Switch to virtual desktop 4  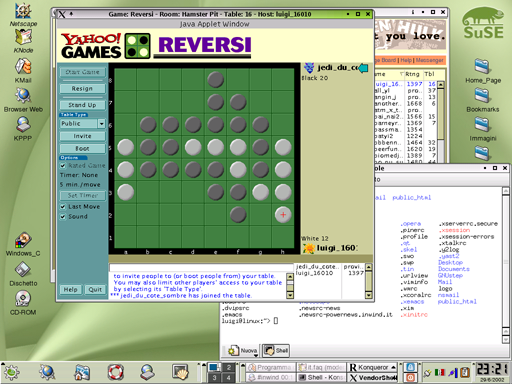(229, 378)
